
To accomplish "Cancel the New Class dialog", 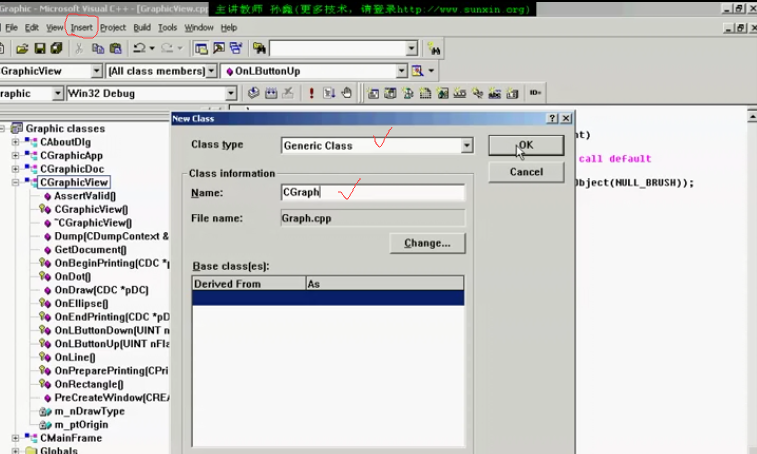I will coord(526,172).
